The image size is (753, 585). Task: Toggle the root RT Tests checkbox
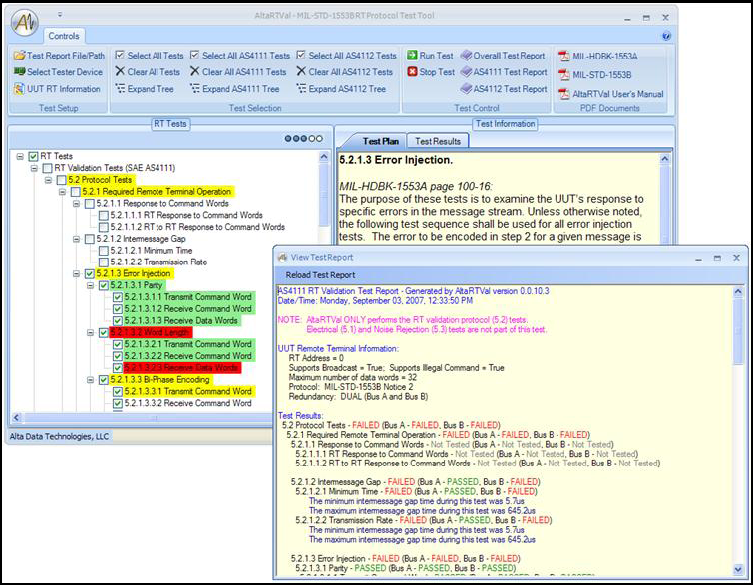[33, 156]
